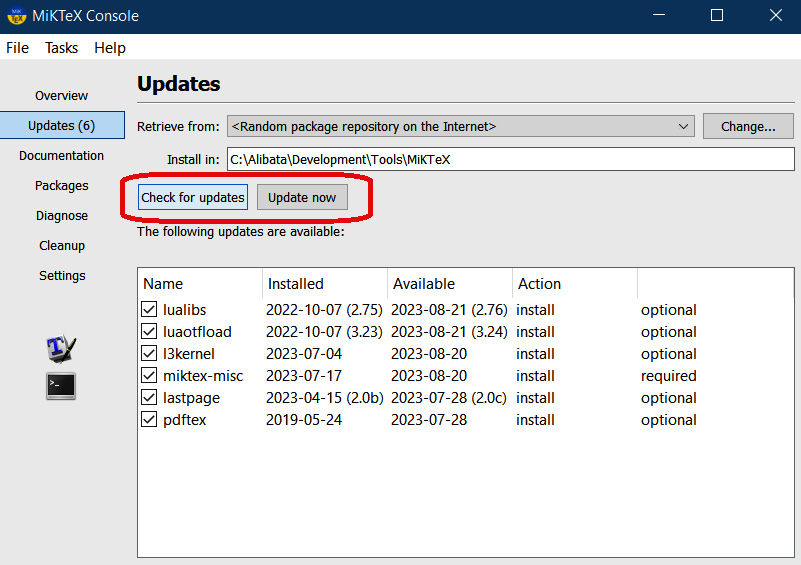
Task: Go to the Overview page
Action: tap(61, 96)
